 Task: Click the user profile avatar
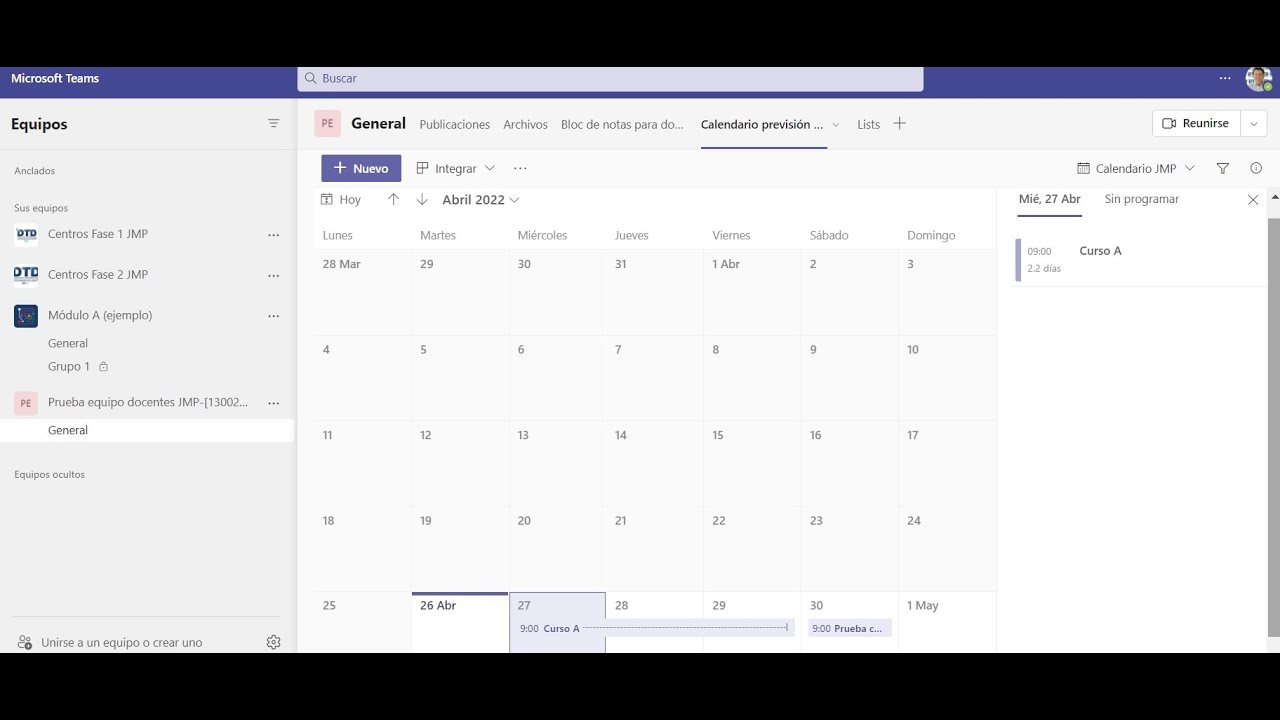tap(1258, 79)
